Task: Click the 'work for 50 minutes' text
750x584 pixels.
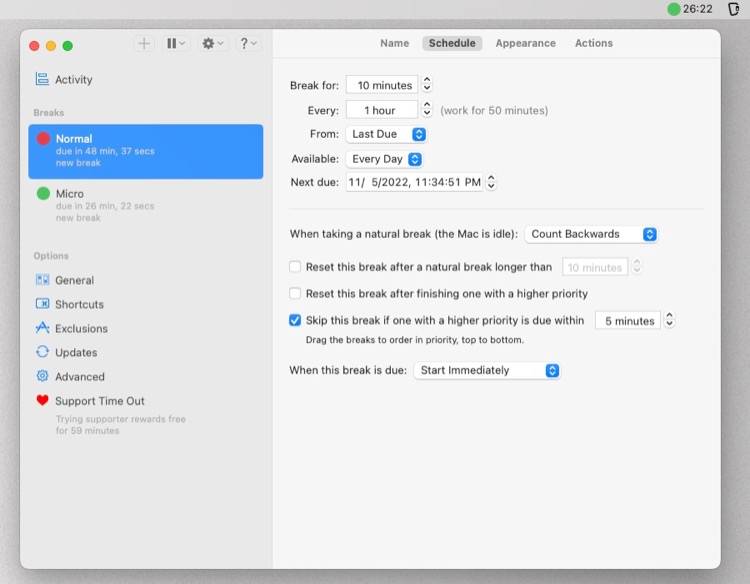Action: [494, 110]
